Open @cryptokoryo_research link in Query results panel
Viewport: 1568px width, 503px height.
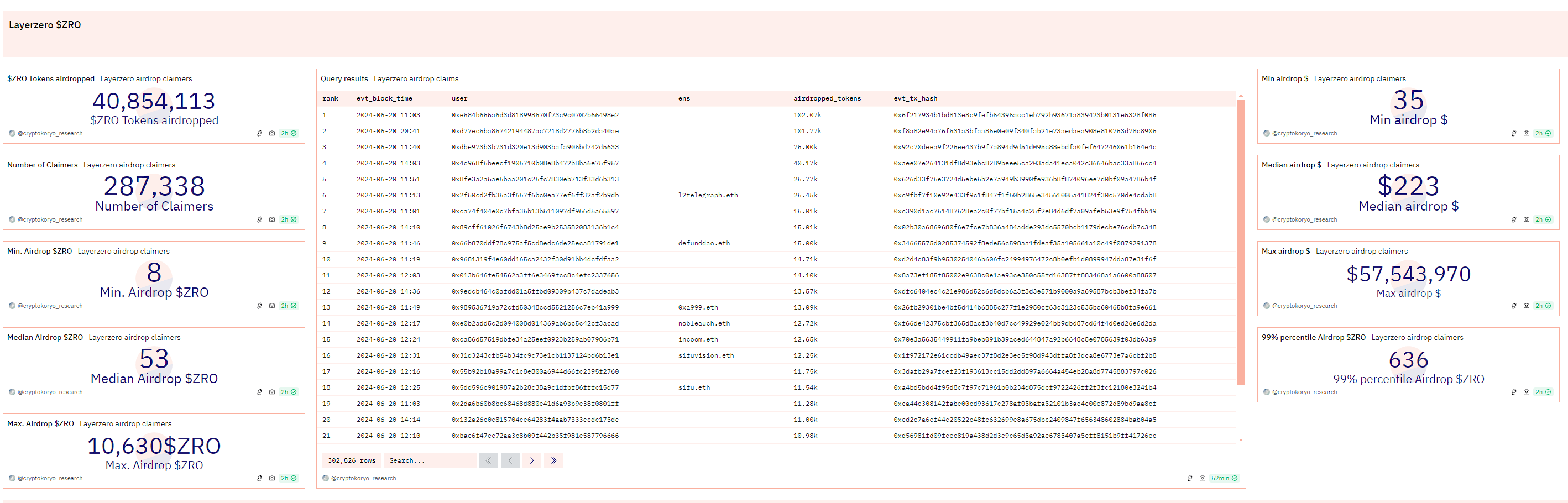click(363, 479)
